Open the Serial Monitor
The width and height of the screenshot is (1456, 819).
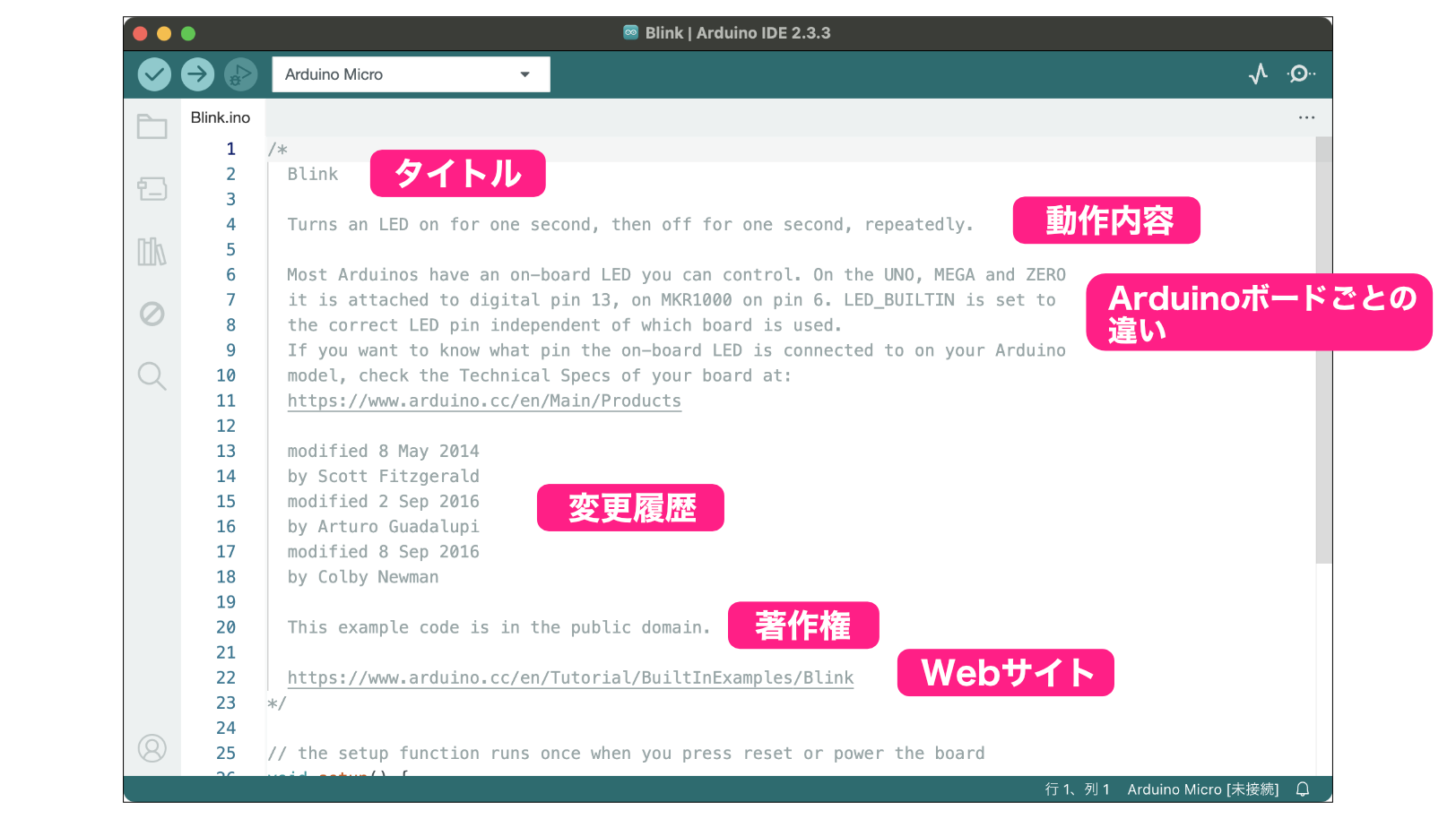1301,73
